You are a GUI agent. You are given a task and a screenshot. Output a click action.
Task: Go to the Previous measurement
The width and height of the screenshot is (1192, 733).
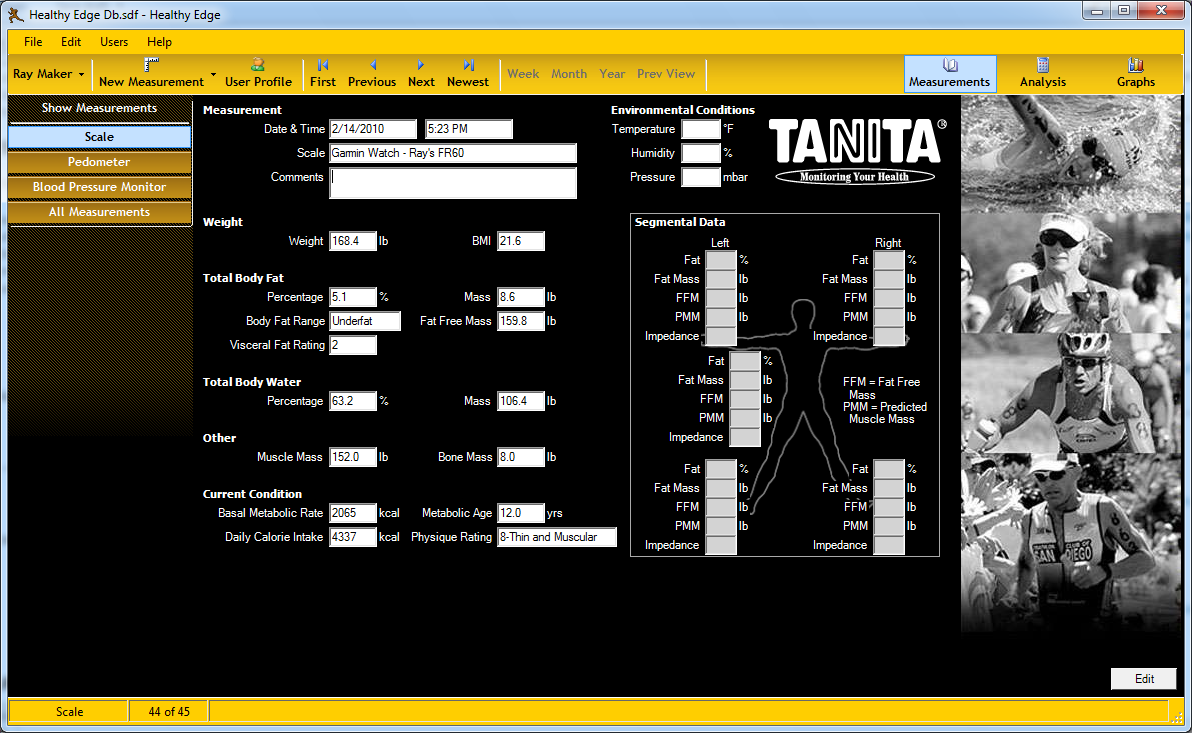pos(372,74)
